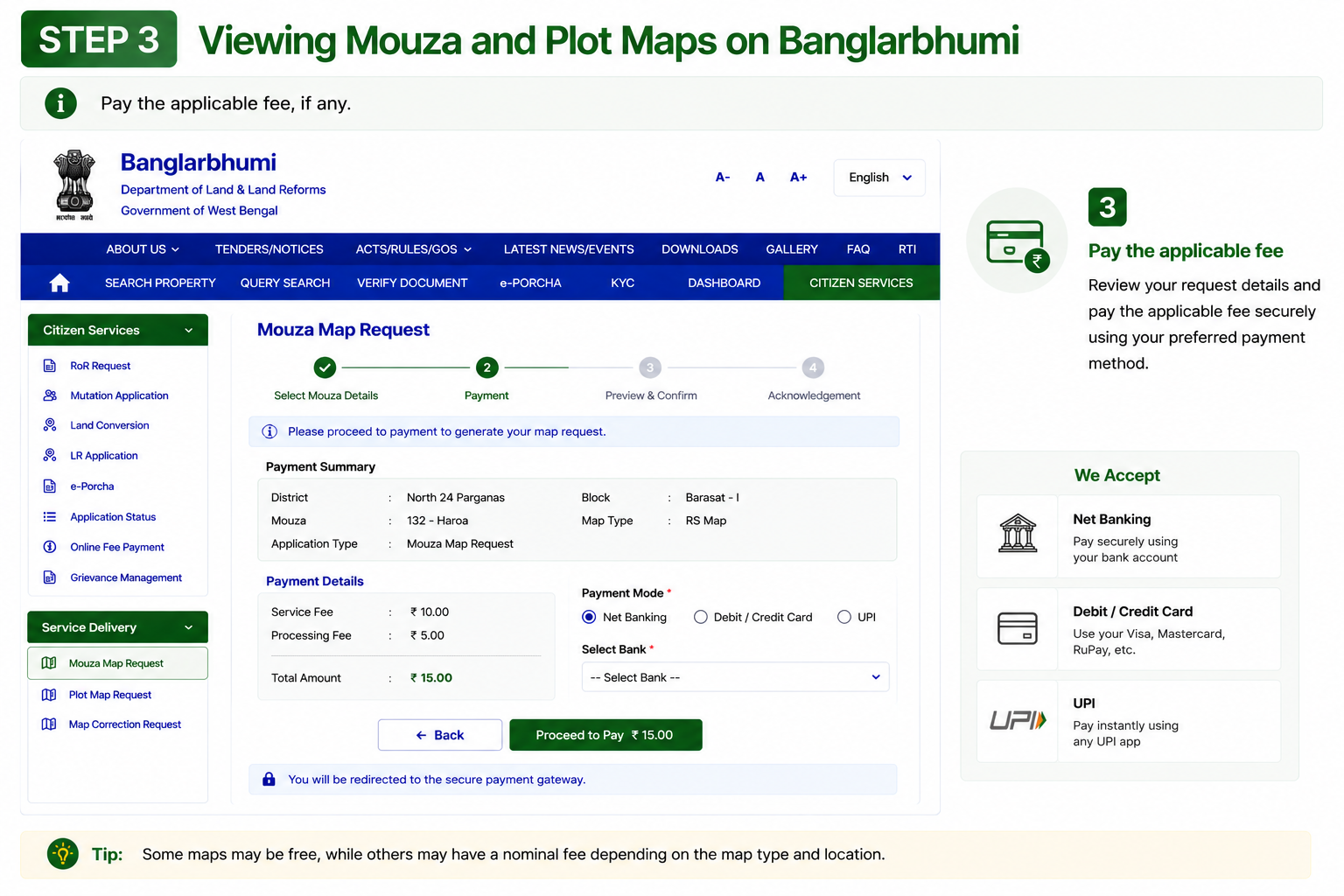Screen dimensions: 1344x896
Task: Click the LR Application icon
Action: click(50, 455)
